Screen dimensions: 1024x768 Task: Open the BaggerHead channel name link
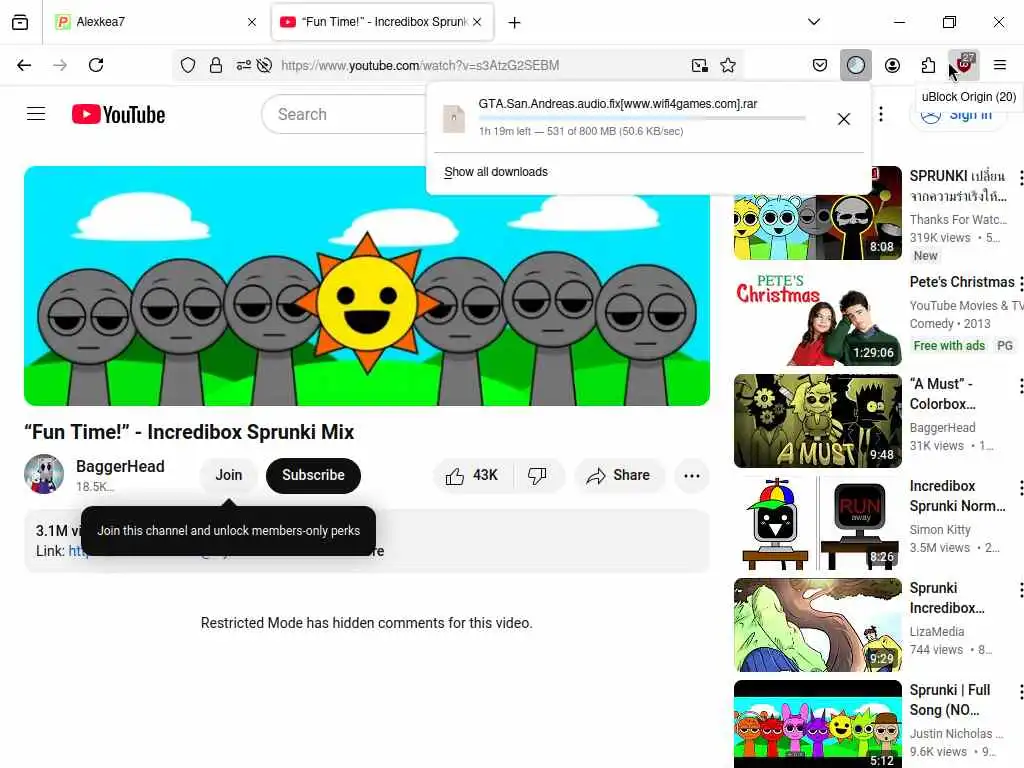(x=120, y=466)
